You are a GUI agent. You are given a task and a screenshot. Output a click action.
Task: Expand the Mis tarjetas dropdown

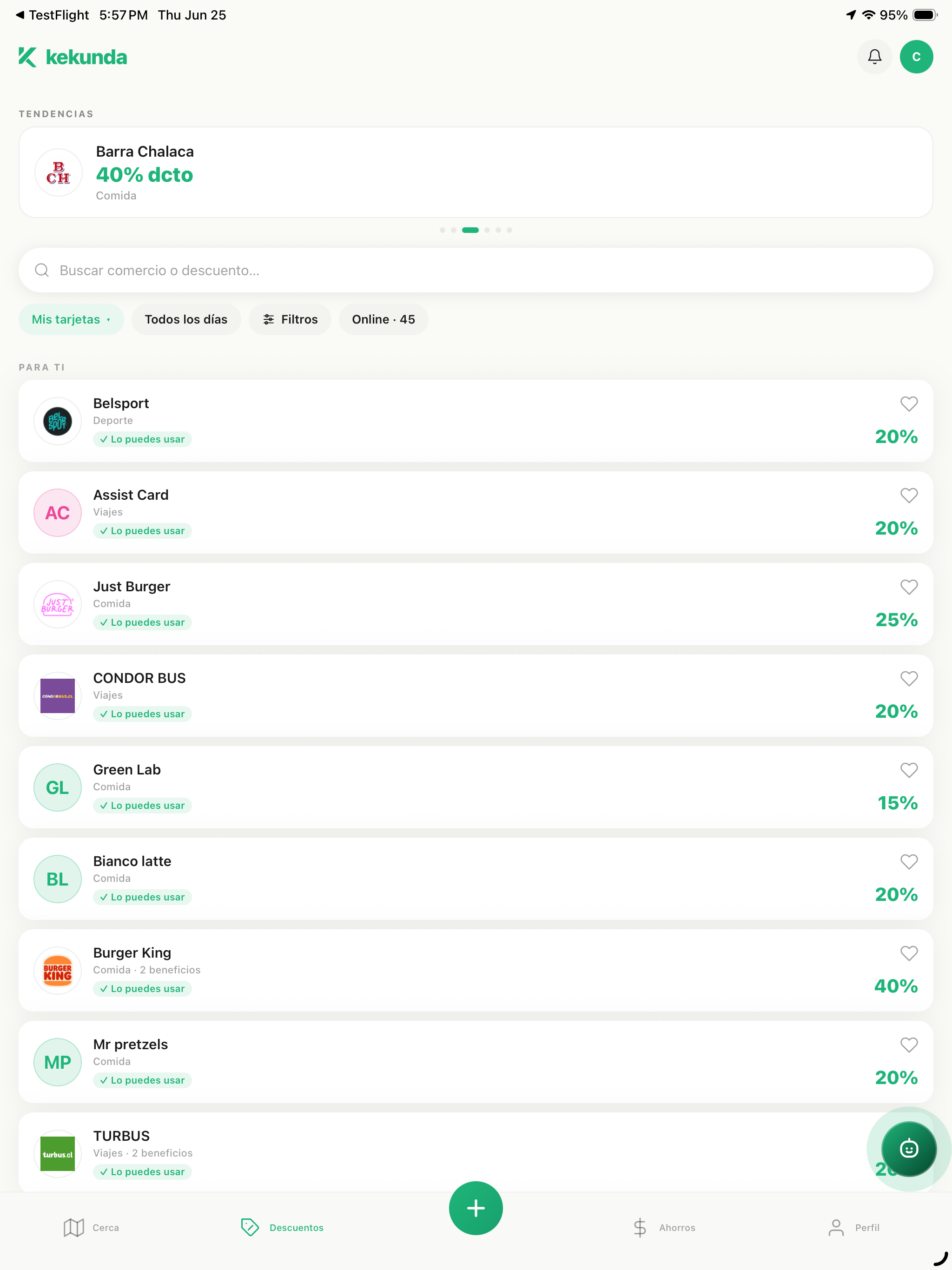coord(71,319)
